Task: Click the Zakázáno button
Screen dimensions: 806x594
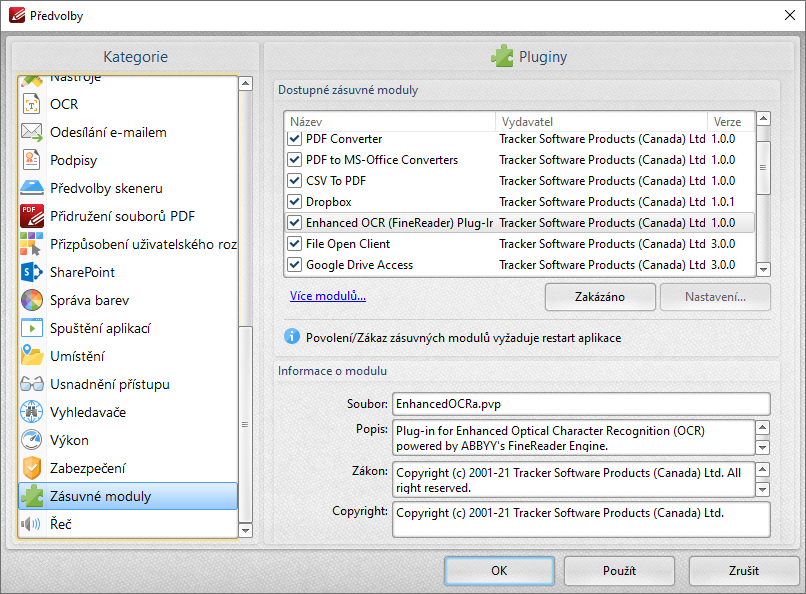Action: (x=600, y=297)
